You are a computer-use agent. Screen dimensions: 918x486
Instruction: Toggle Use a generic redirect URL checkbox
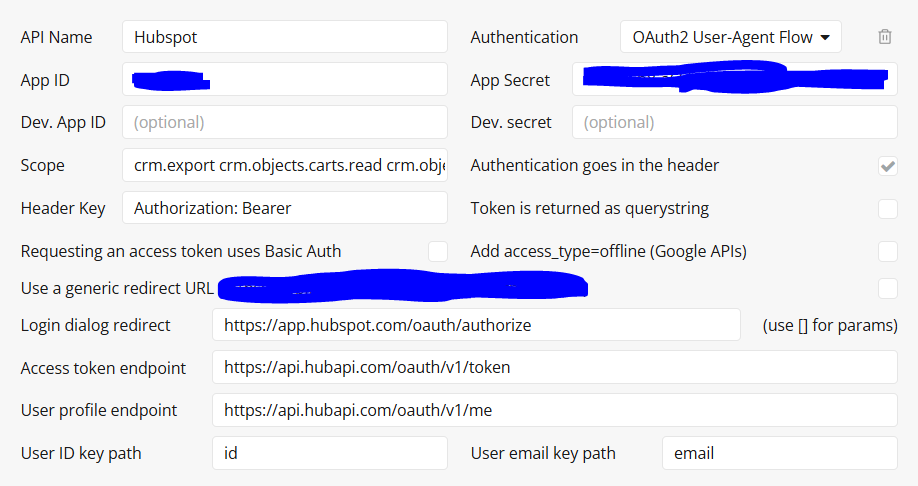[x=888, y=288]
